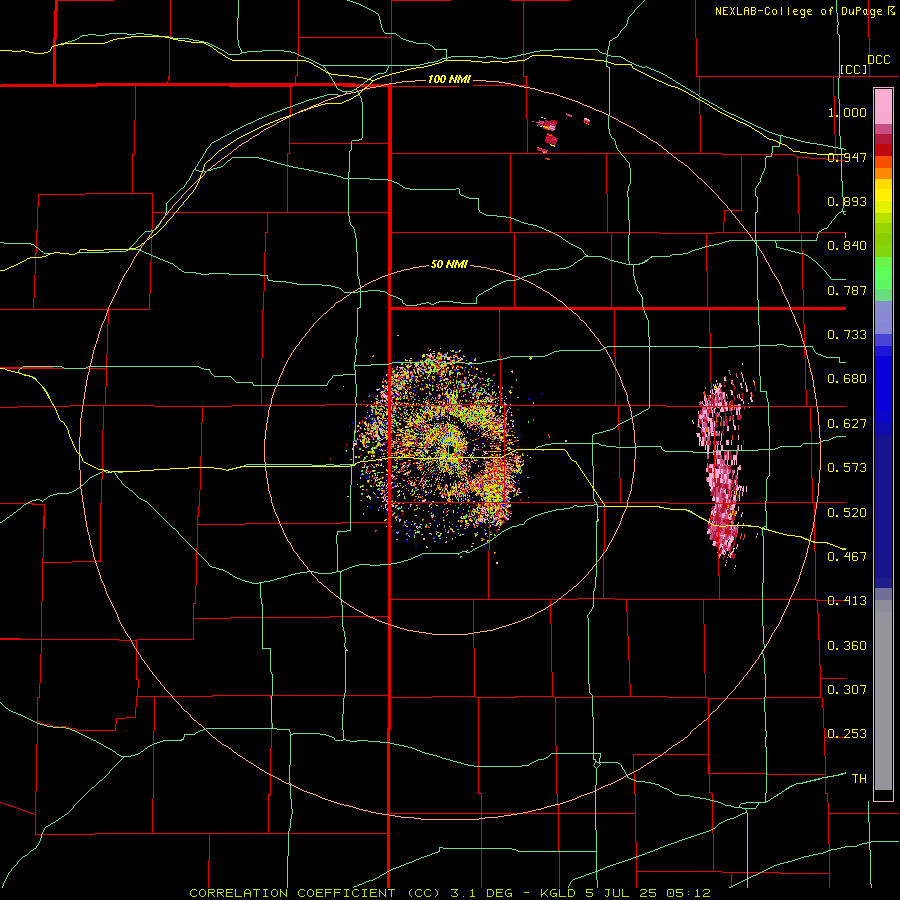The width and height of the screenshot is (900, 900).
Task: Select the 0.573 scale value
Action: [847, 468]
